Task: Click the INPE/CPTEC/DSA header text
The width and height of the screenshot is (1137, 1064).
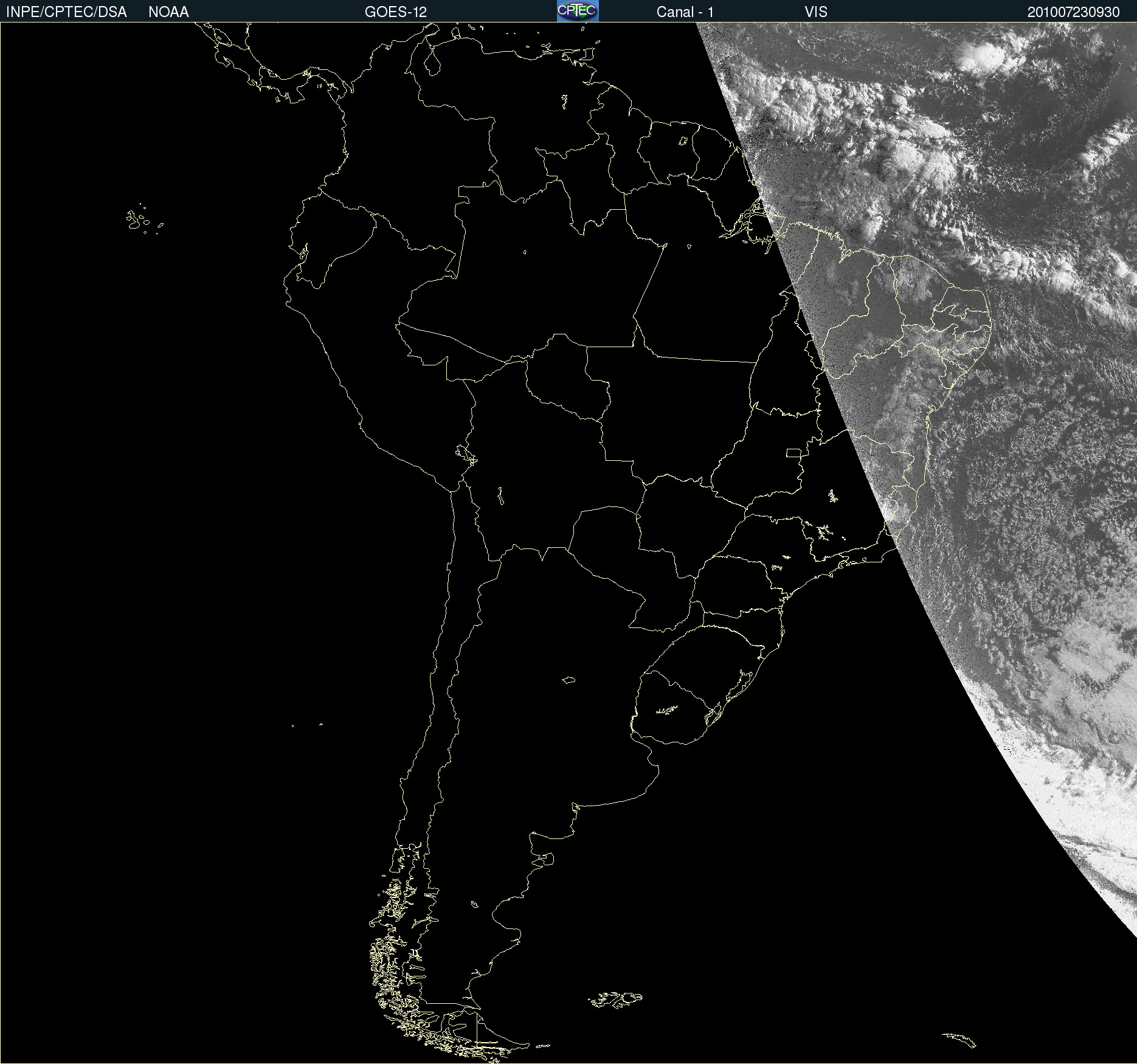Action: click(66, 12)
